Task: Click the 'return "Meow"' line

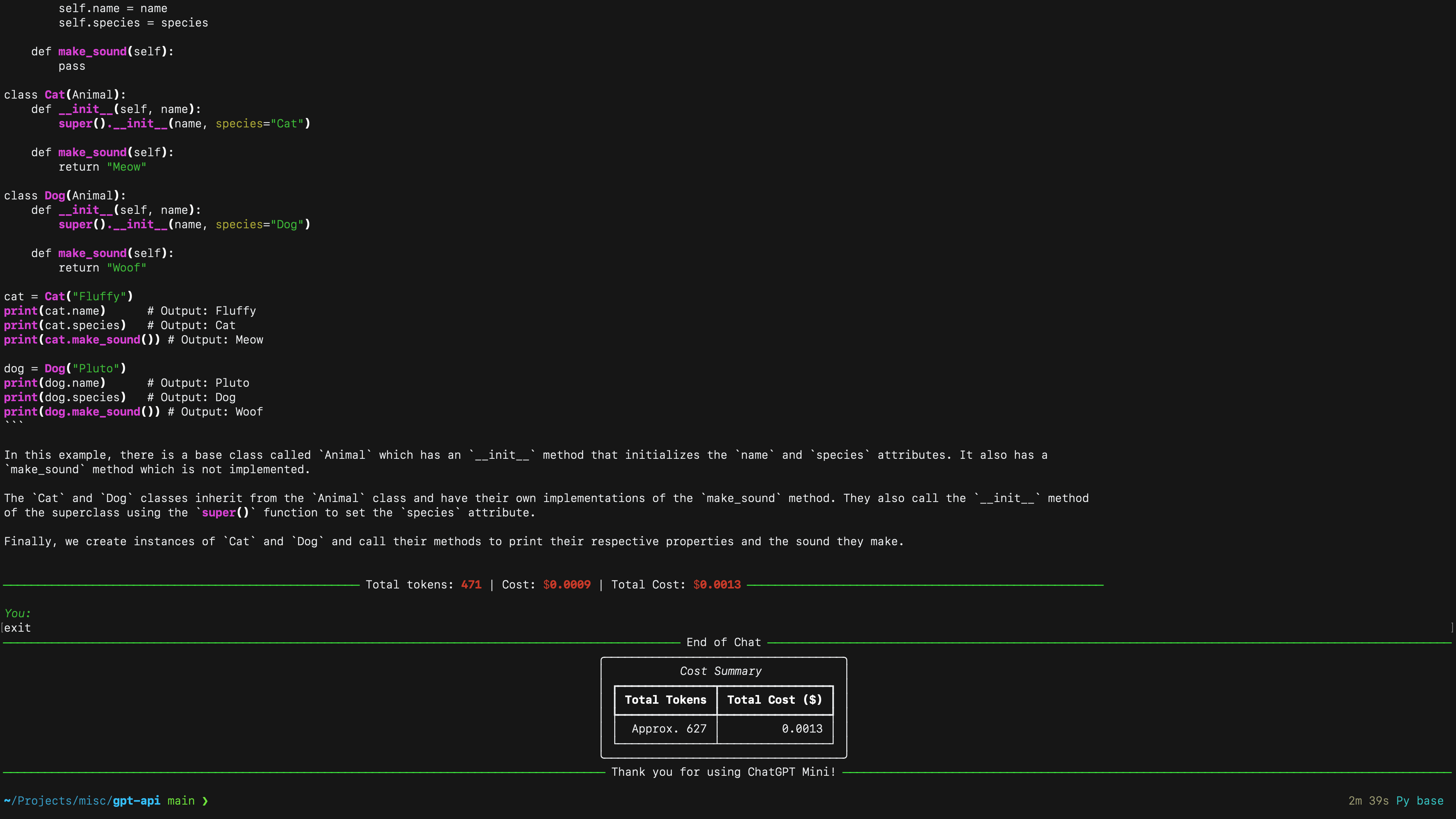Action: tap(102, 167)
